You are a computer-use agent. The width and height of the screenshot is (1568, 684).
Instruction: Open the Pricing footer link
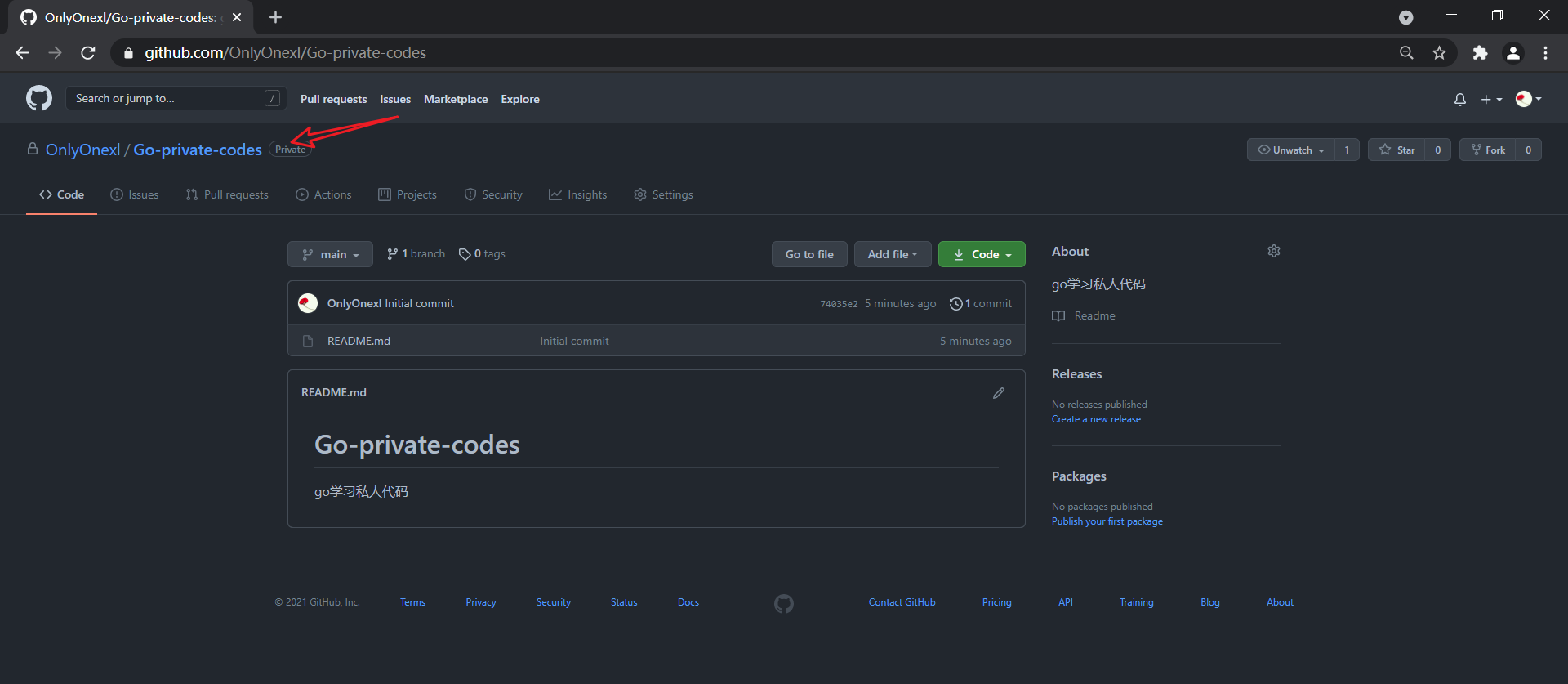996,602
